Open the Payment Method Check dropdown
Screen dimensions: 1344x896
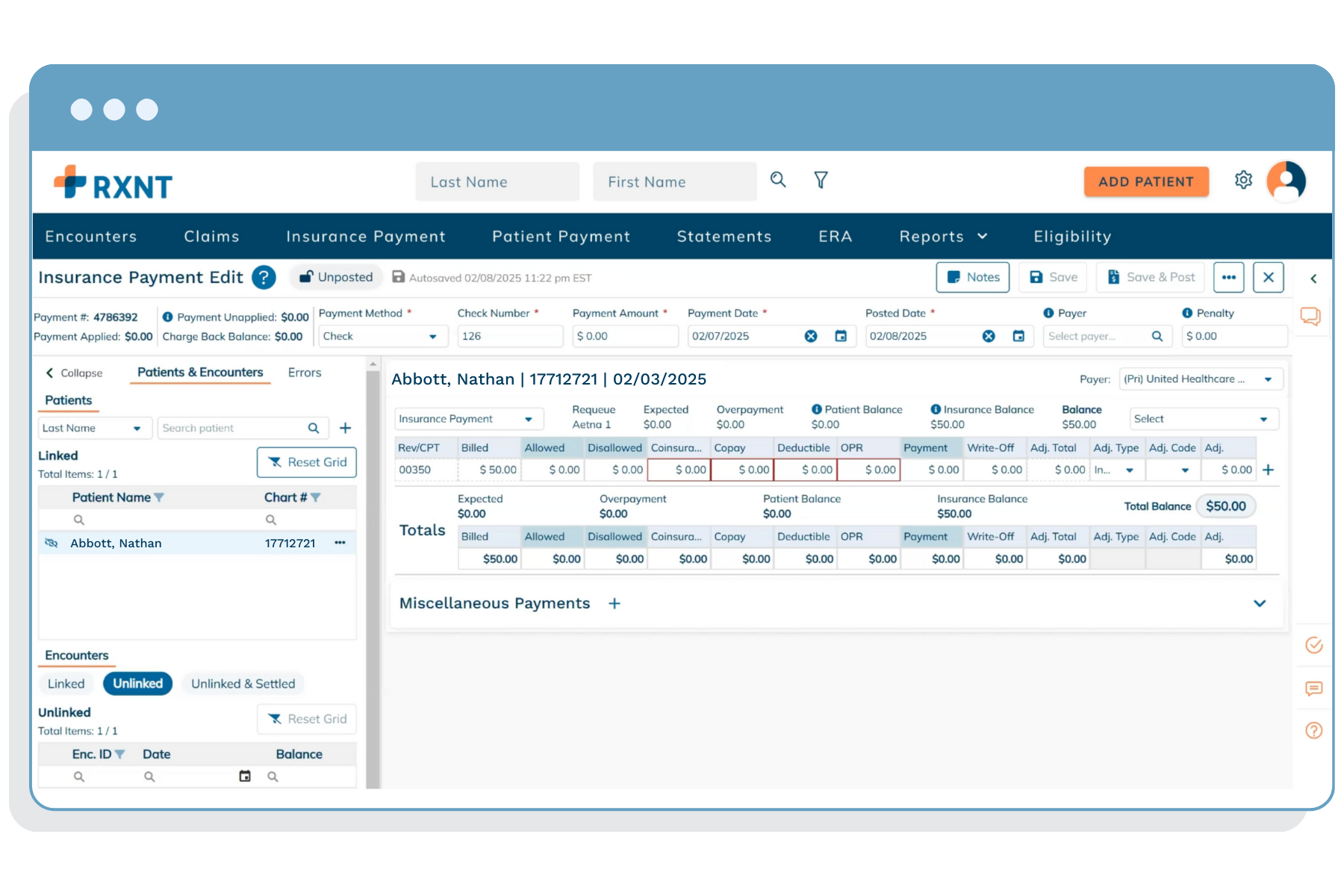[383, 336]
